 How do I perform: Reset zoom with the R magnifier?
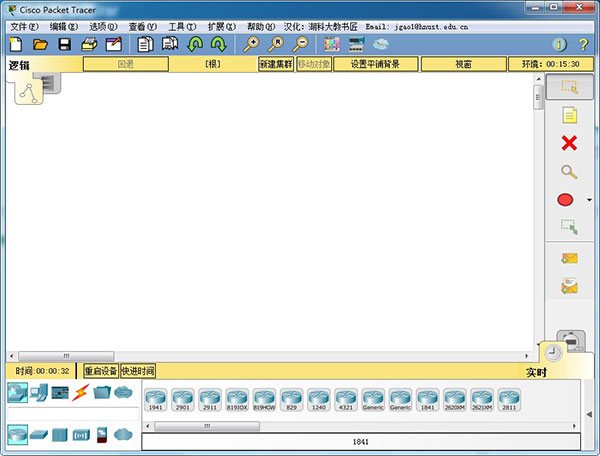pos(276,44)
